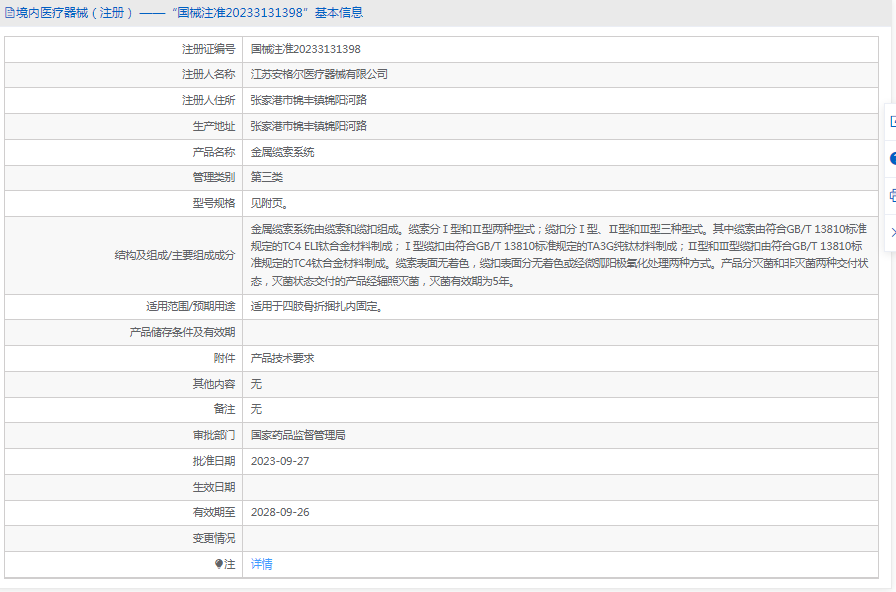Screen dimensions: 896x592
Task: Select the 无 value in 备注 row
Action: (x=256, y=409)
